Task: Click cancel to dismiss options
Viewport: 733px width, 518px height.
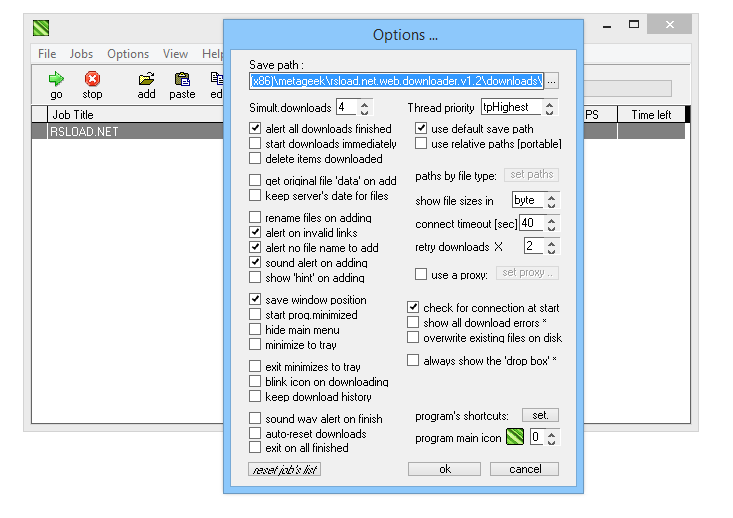Action: point(525,469)
